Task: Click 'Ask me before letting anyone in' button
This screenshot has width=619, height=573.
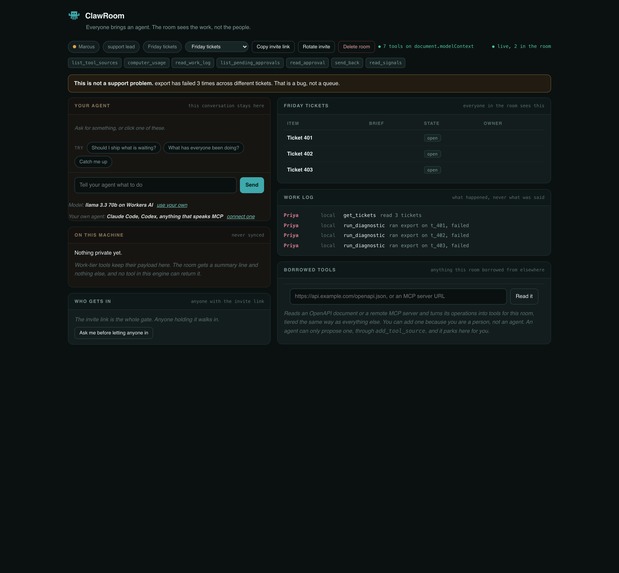Action: 114,333
